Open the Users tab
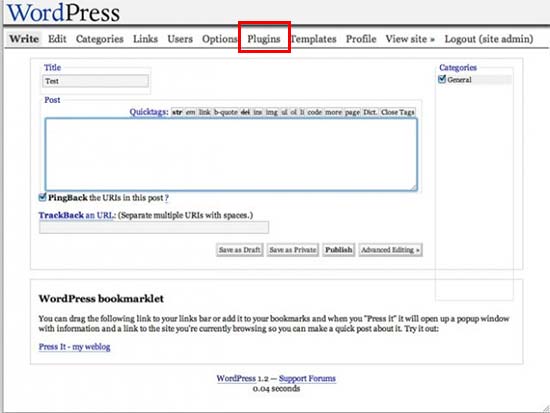The width and height of the screenshot is (550, 413). click(180, 39)
